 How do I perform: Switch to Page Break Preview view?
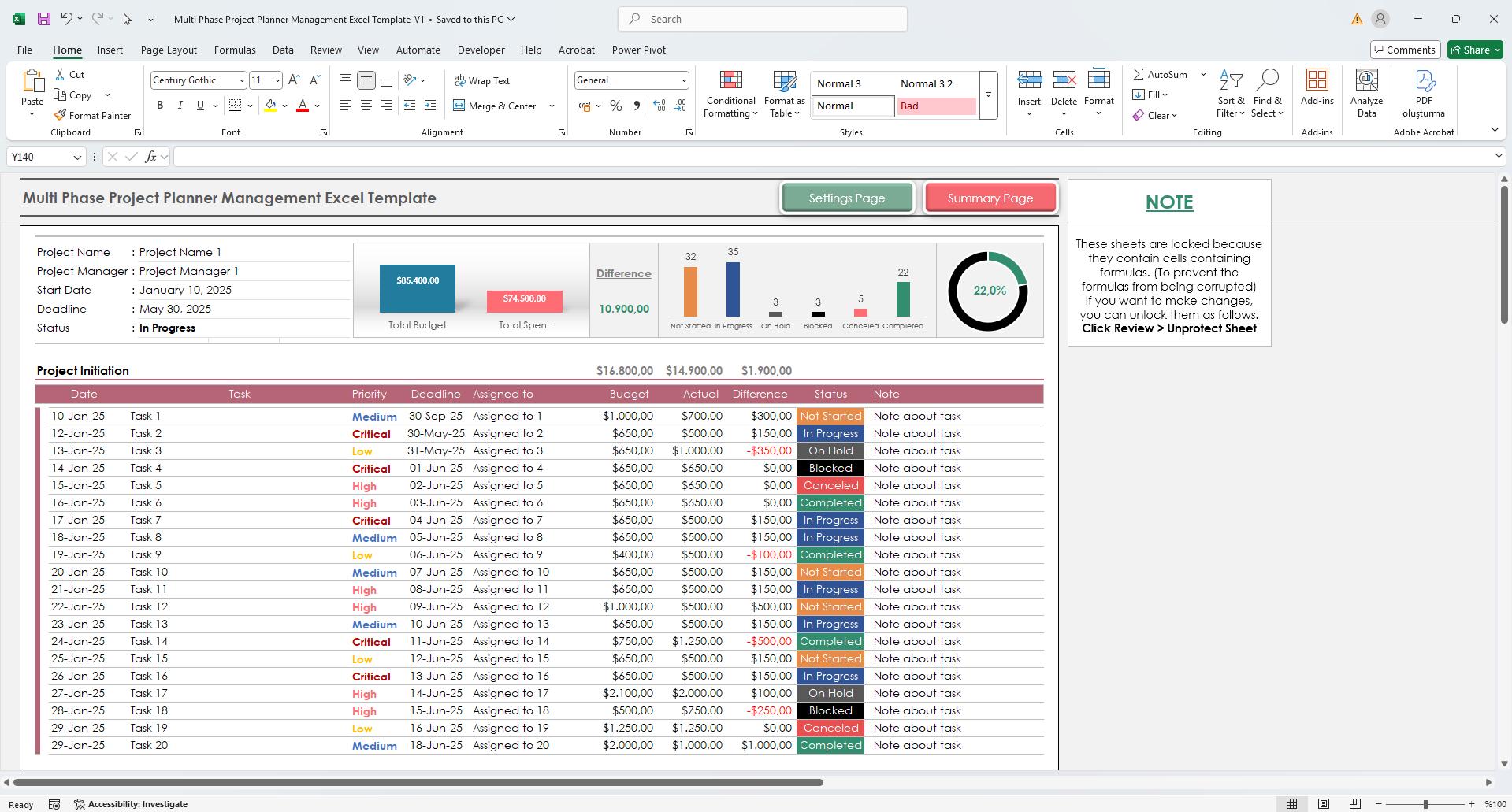1355,804
